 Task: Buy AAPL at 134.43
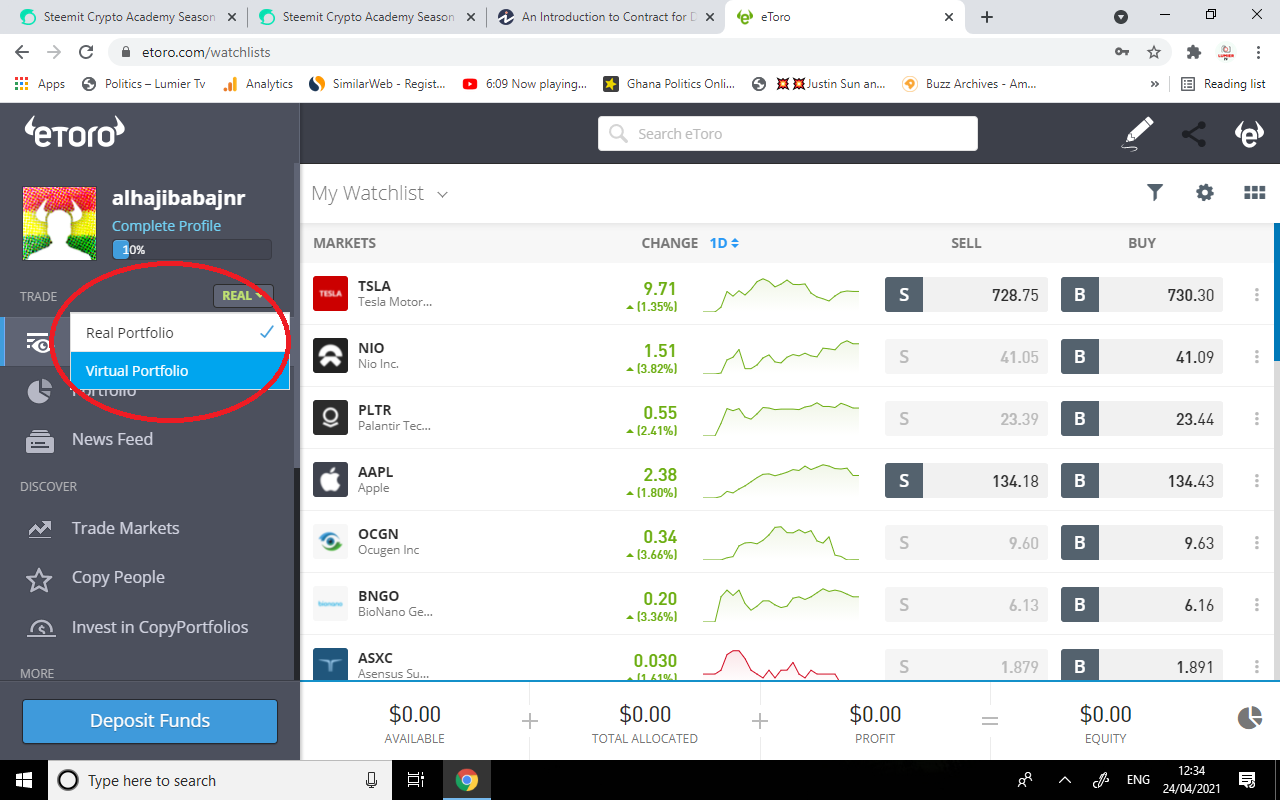coord(1142,481)
